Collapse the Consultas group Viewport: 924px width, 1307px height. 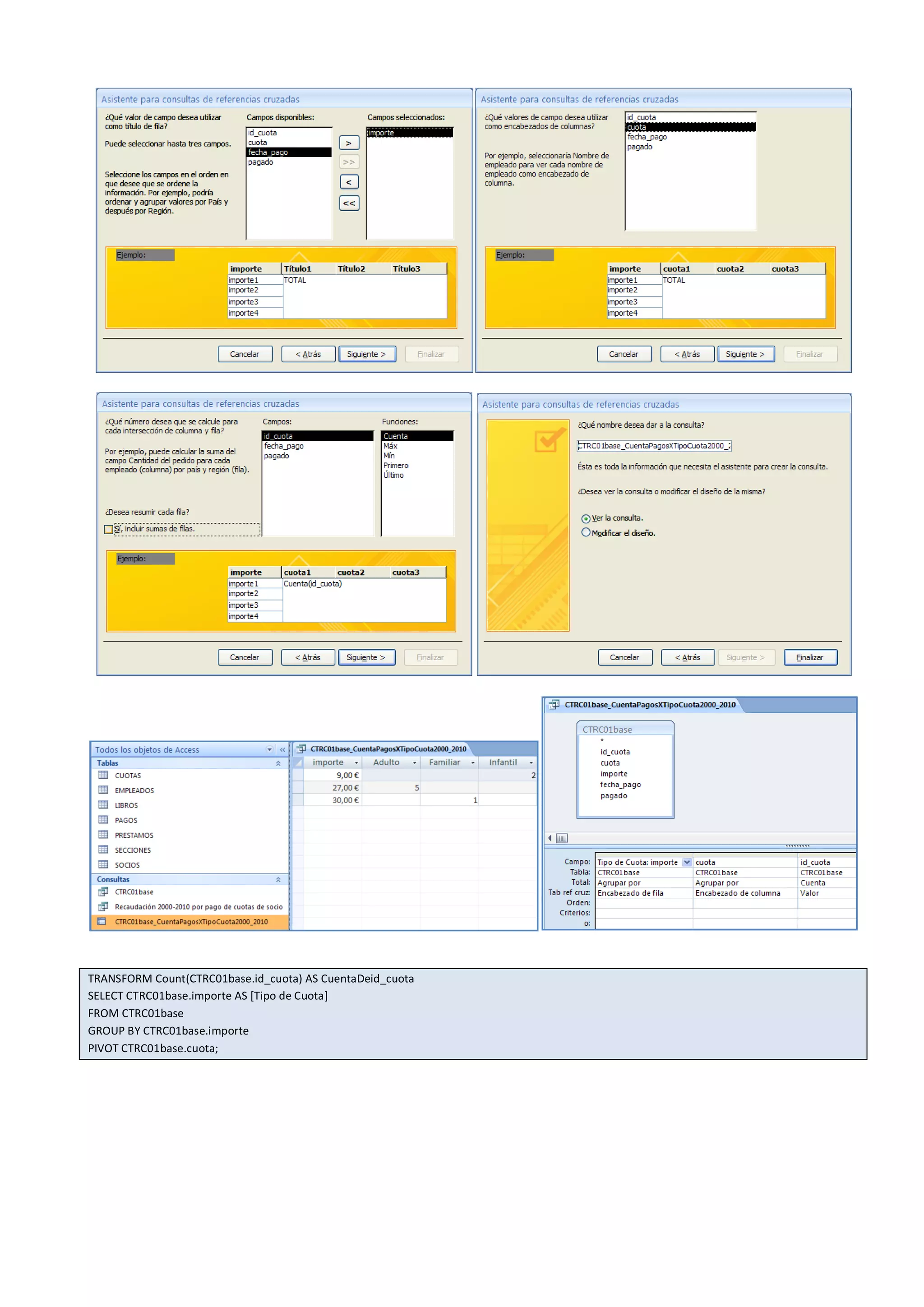278,879
